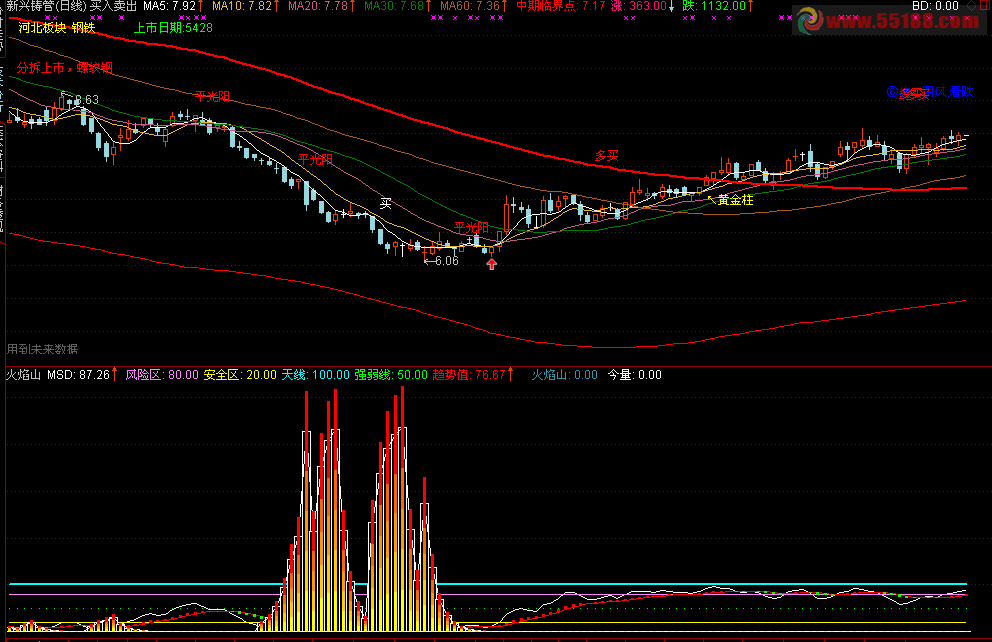Click the 多买 signal label

(607, 156)
